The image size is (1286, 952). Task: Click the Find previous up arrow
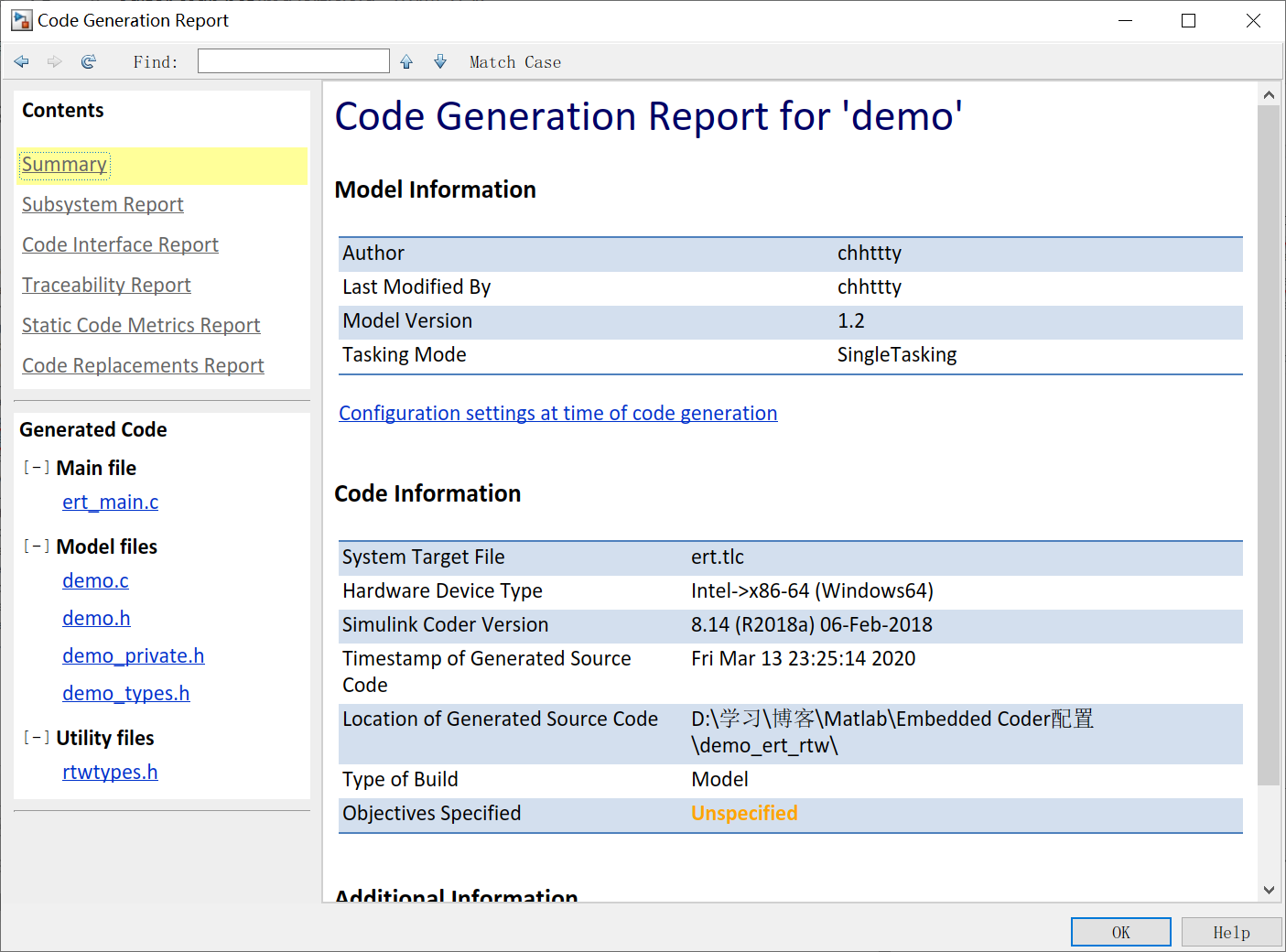[406, 61]
